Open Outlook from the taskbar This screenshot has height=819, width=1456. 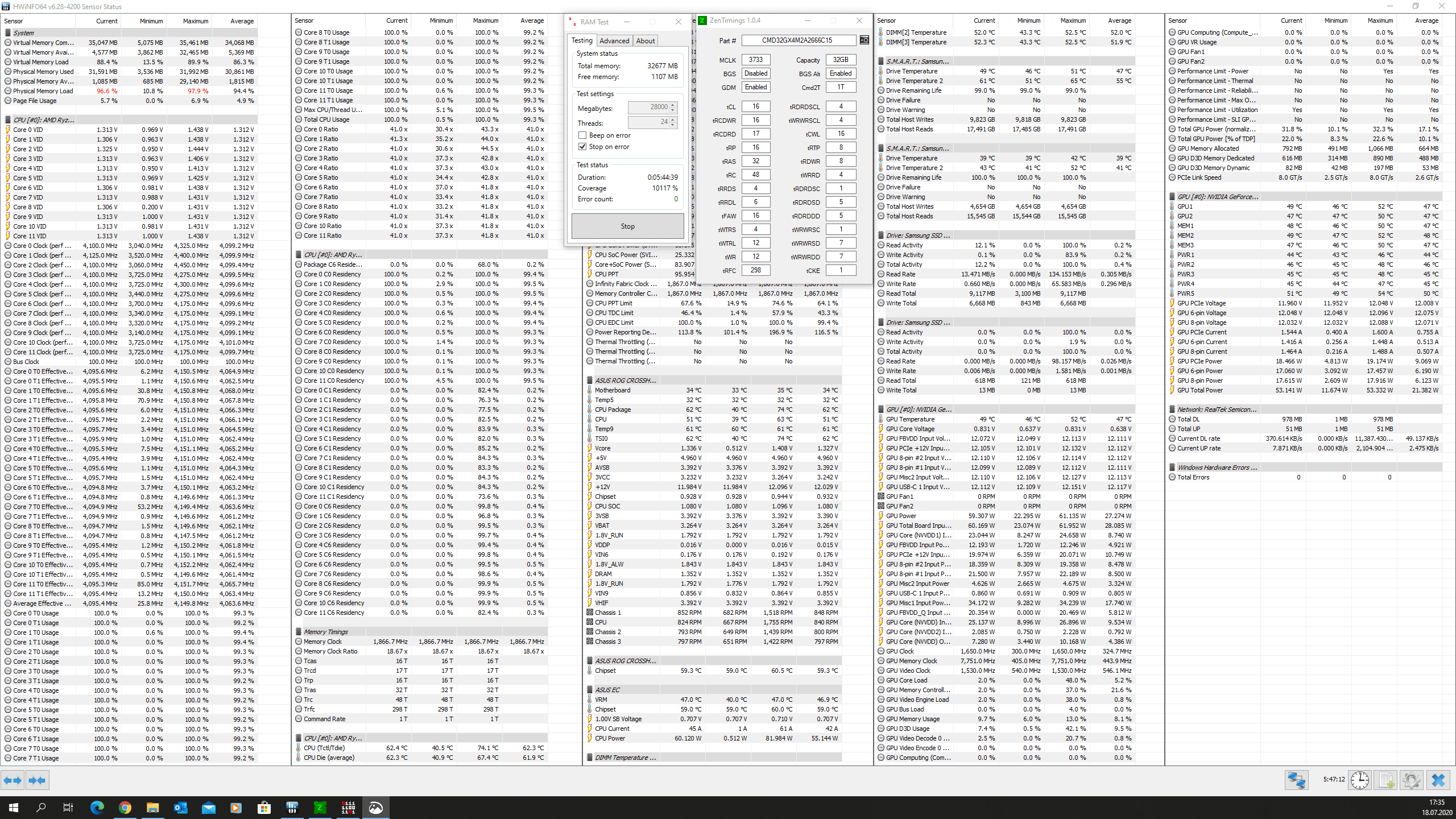click(x=180, y=807)
